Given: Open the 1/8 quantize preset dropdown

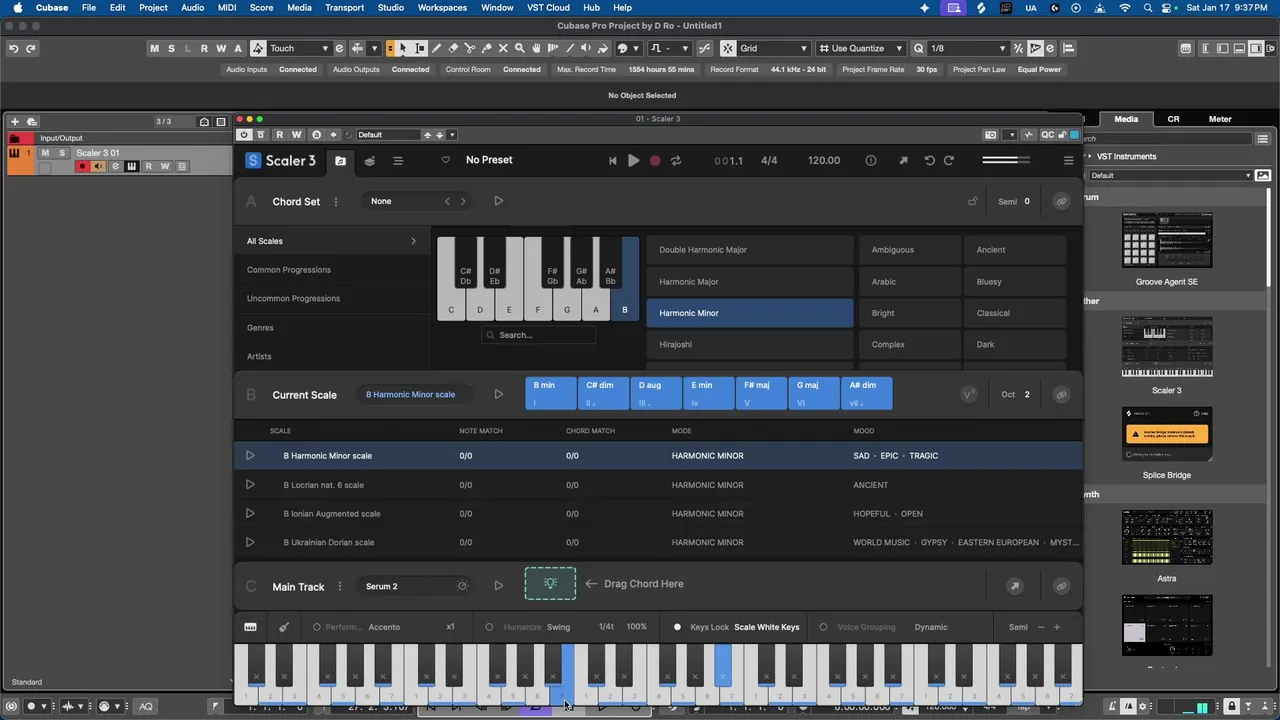Looking at the screenshot, I should (x=968, y=48).
